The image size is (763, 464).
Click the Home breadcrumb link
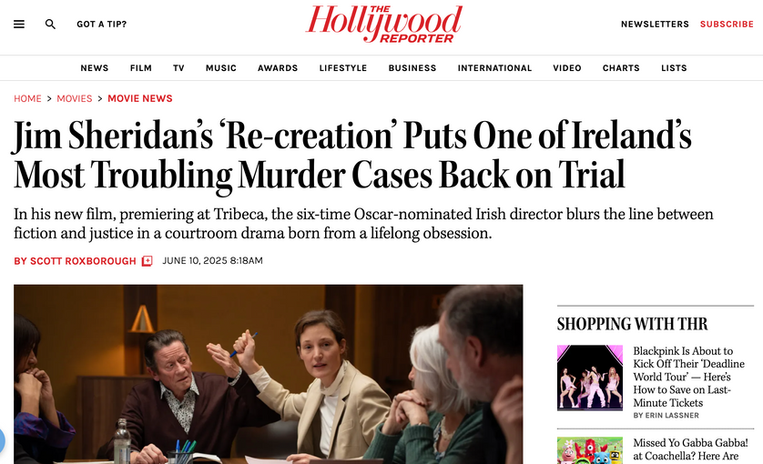point(27,98)
